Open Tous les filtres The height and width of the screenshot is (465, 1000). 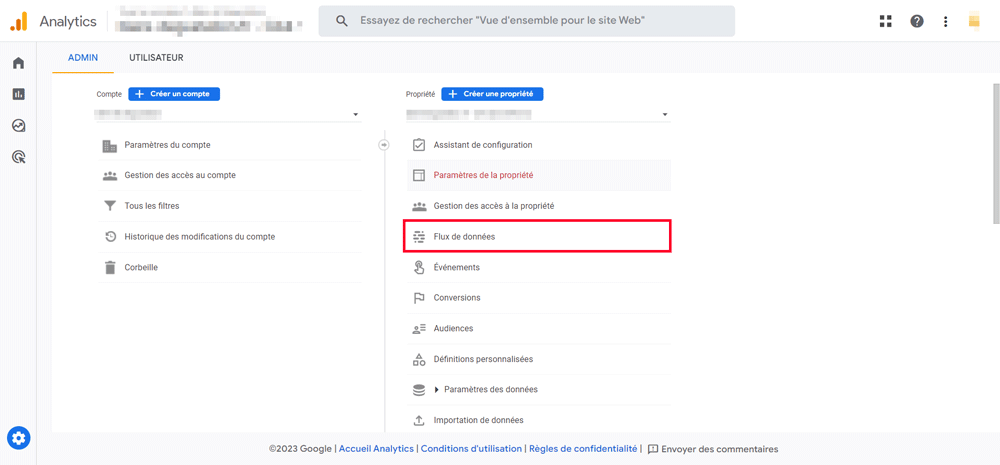pyautogui.click(x=230, y=206)
